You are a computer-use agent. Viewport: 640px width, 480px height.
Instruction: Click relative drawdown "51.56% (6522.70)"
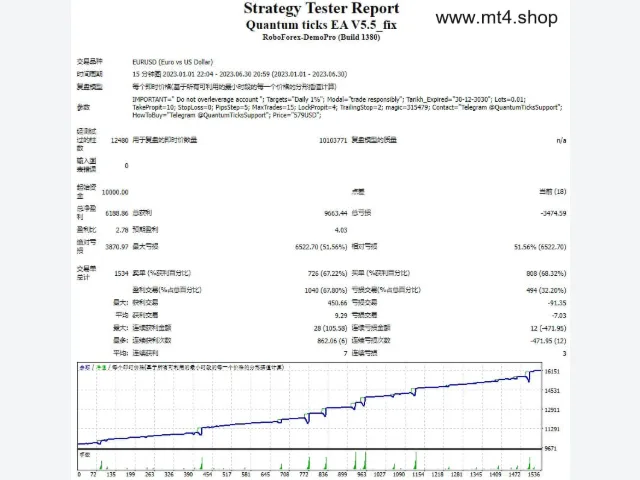pos(540,247)
